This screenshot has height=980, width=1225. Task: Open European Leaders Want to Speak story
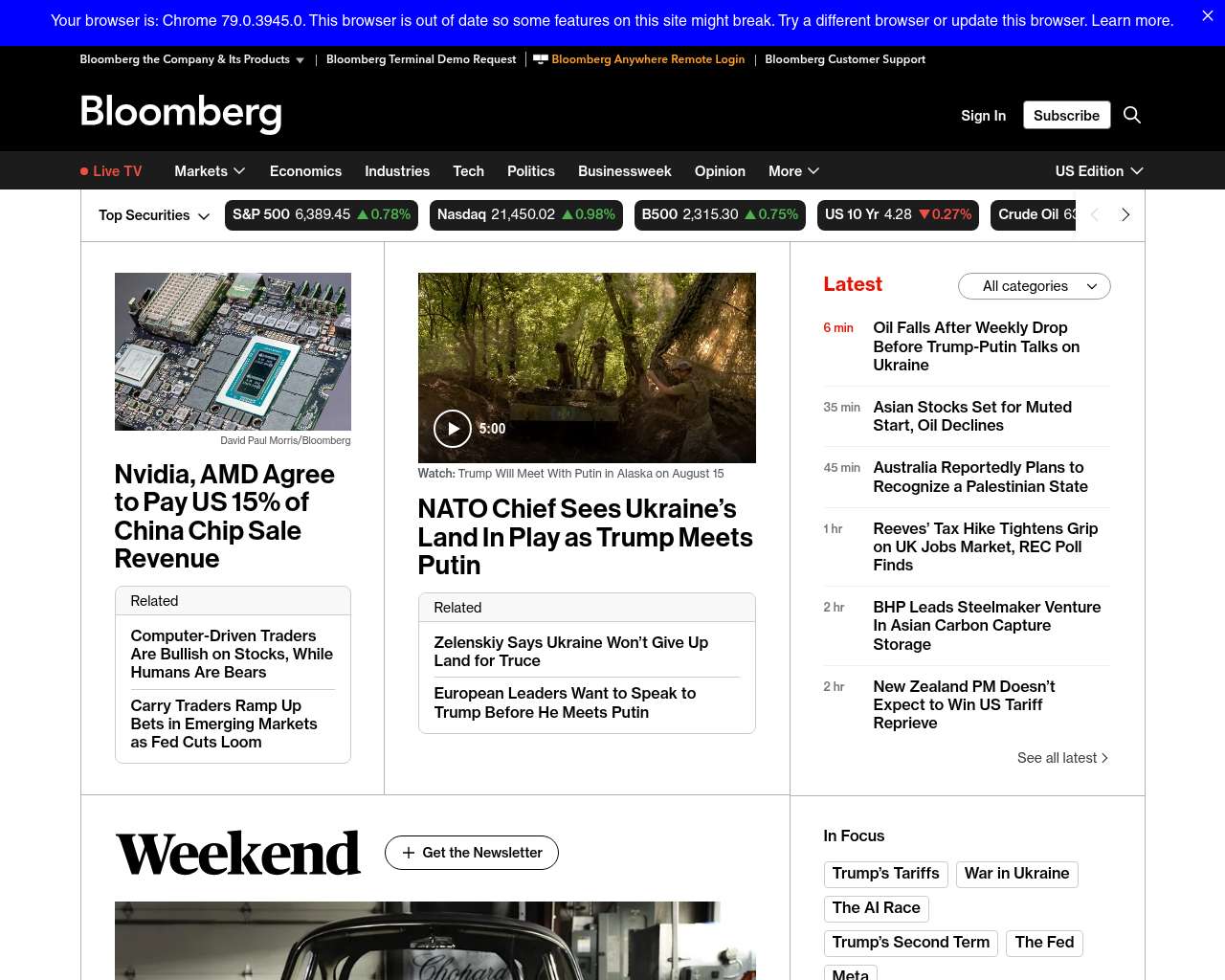tap(565, 702)
